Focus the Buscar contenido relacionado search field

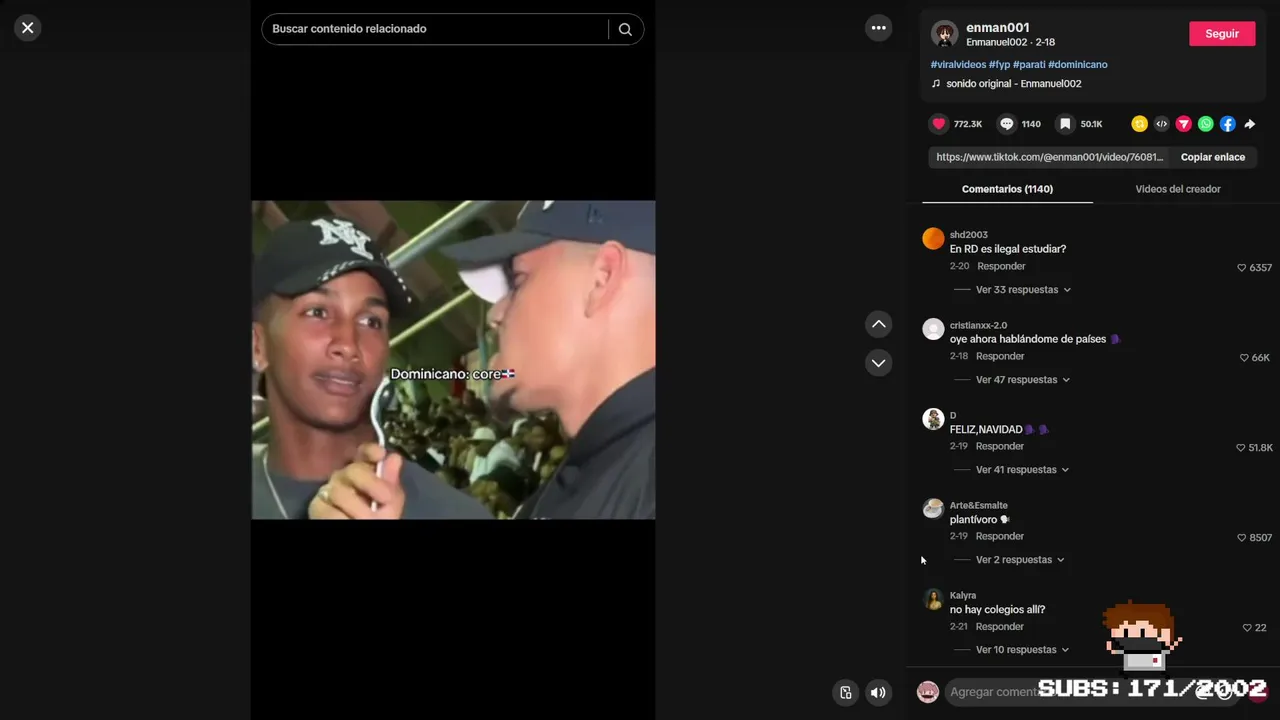pos(435,29)
